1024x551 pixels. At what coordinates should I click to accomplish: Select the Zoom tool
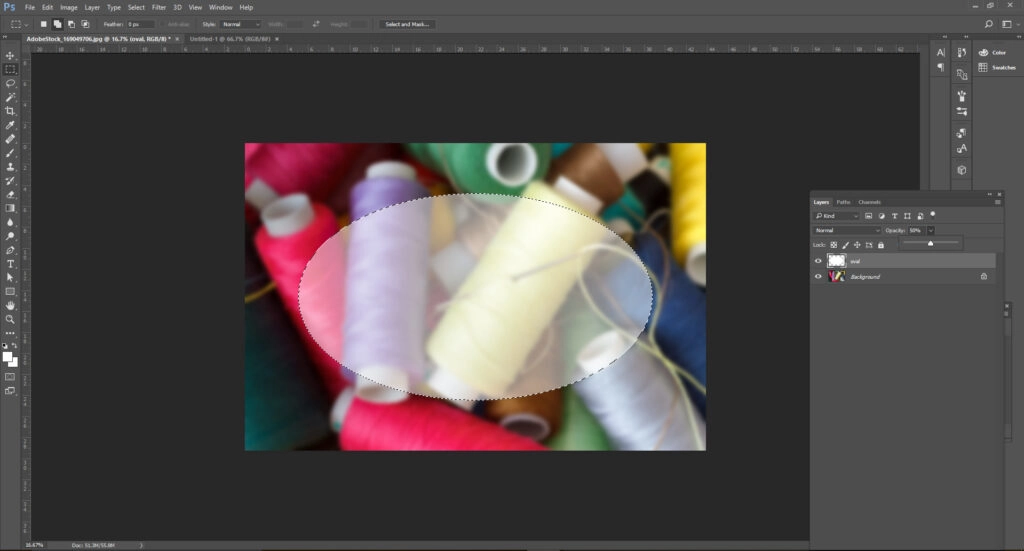click(10, 319)
